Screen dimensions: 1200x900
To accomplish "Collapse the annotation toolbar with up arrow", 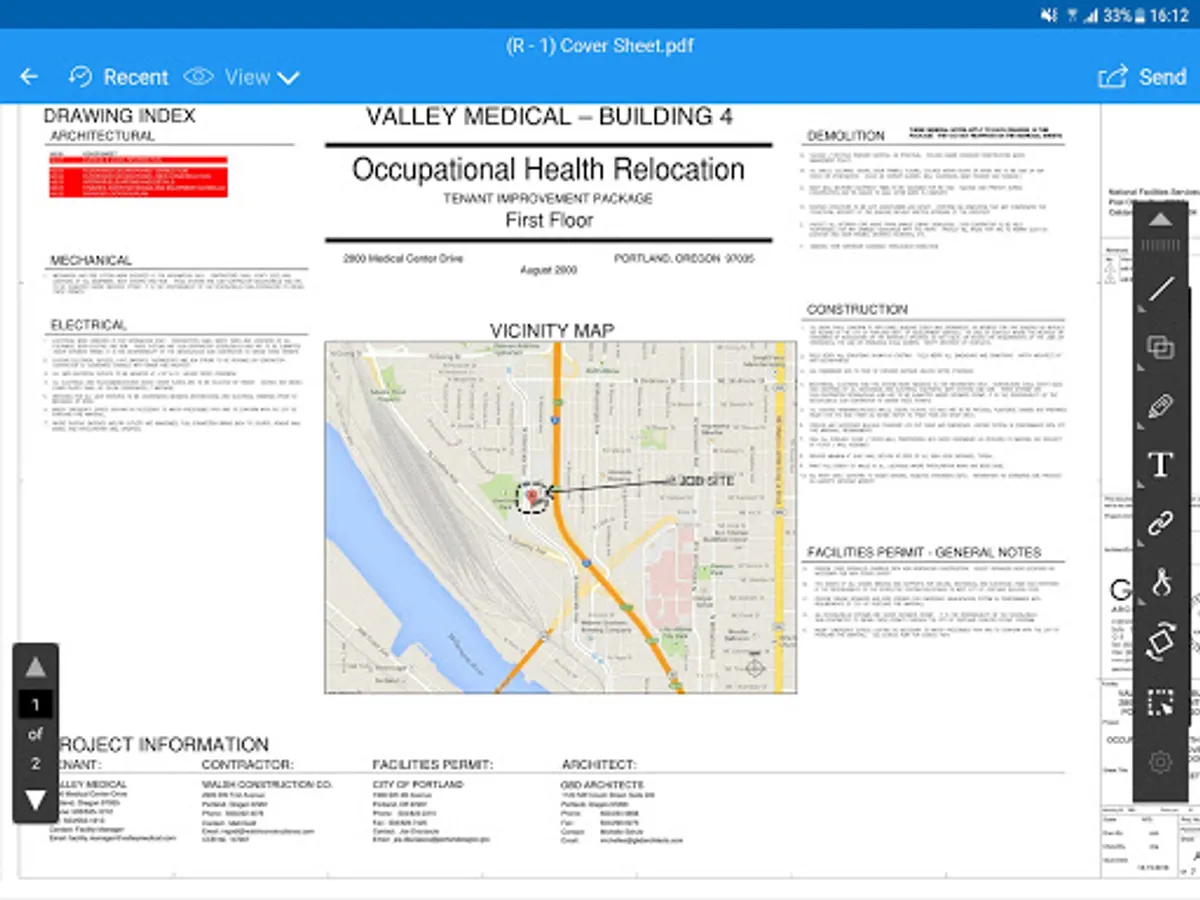I will click(x=1160, y=220).
